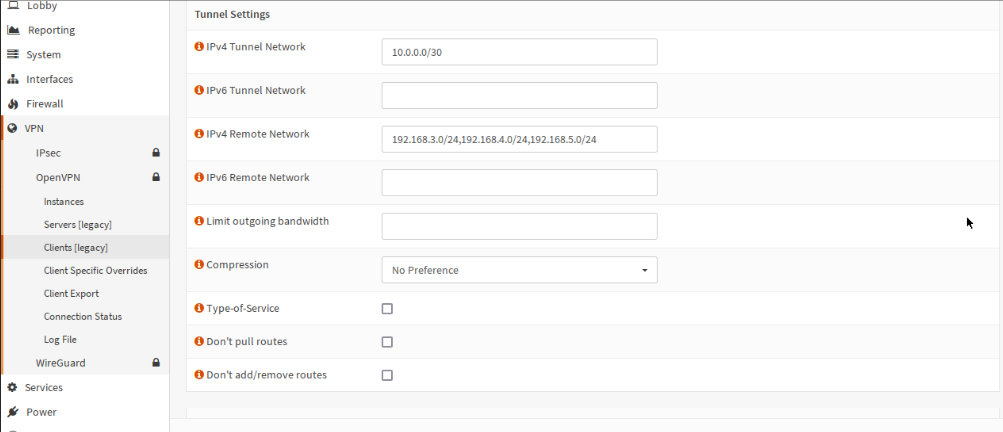Click the info icon beside Limit outgoing bandwidth
Viewport: 1003px width, 432px height.
[199, 221]
